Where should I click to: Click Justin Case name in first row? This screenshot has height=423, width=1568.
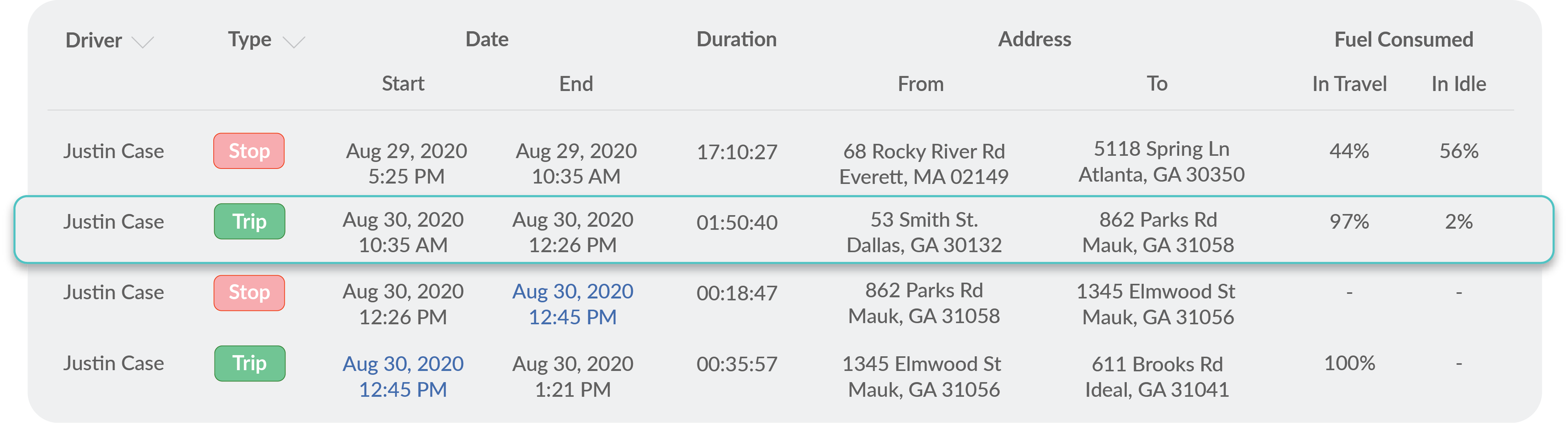114,151
